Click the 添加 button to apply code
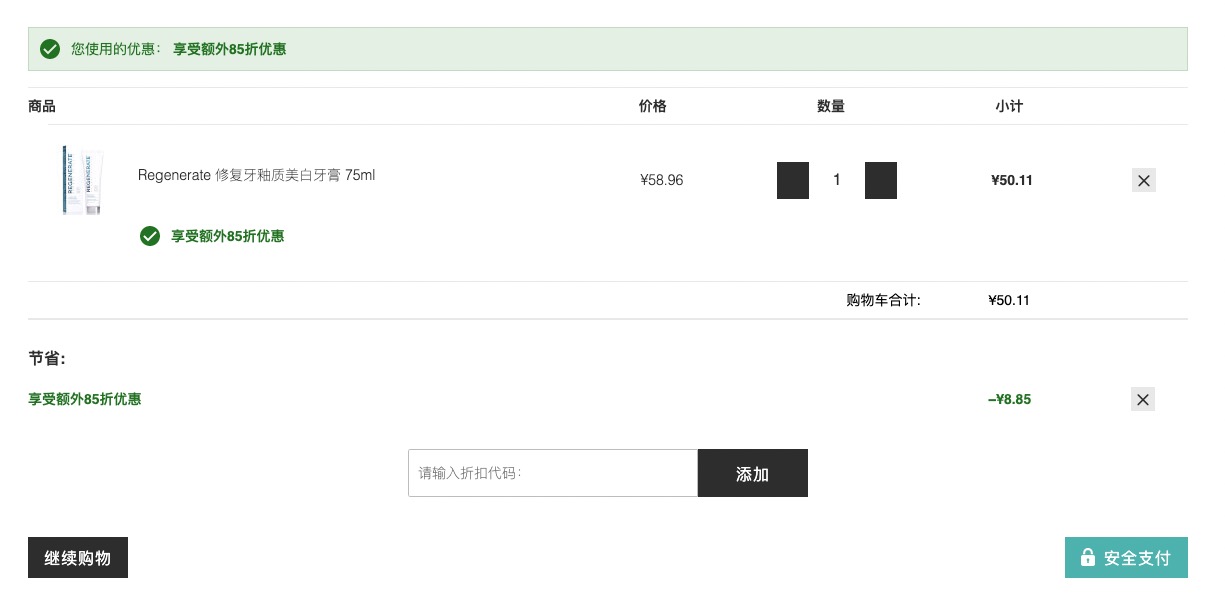1225x613 pixels. pos(753,473)
